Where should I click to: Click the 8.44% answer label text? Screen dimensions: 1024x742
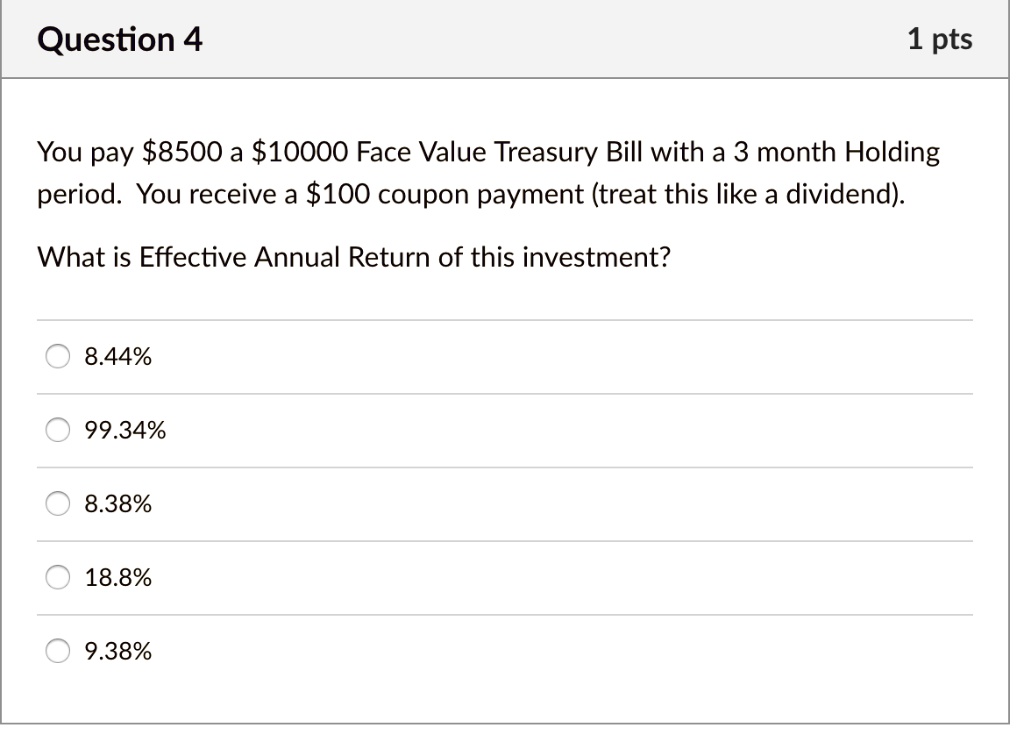click(118, 357)
